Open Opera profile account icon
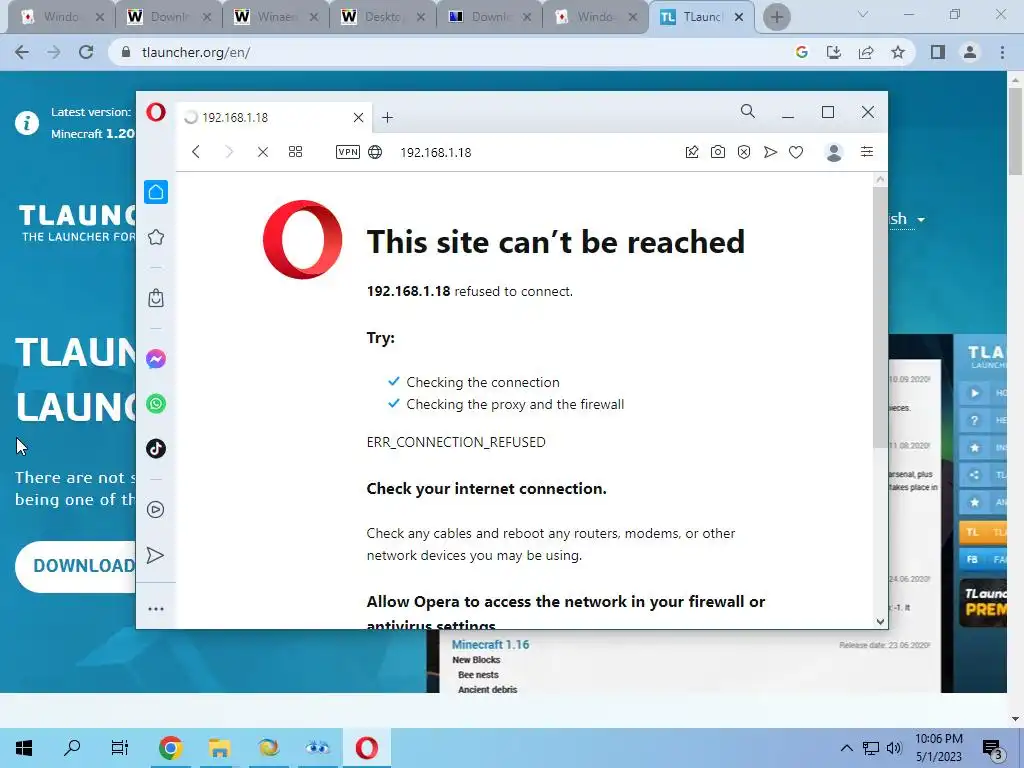This screenshot has height=768, width=1024. click(x=834, y=152)
